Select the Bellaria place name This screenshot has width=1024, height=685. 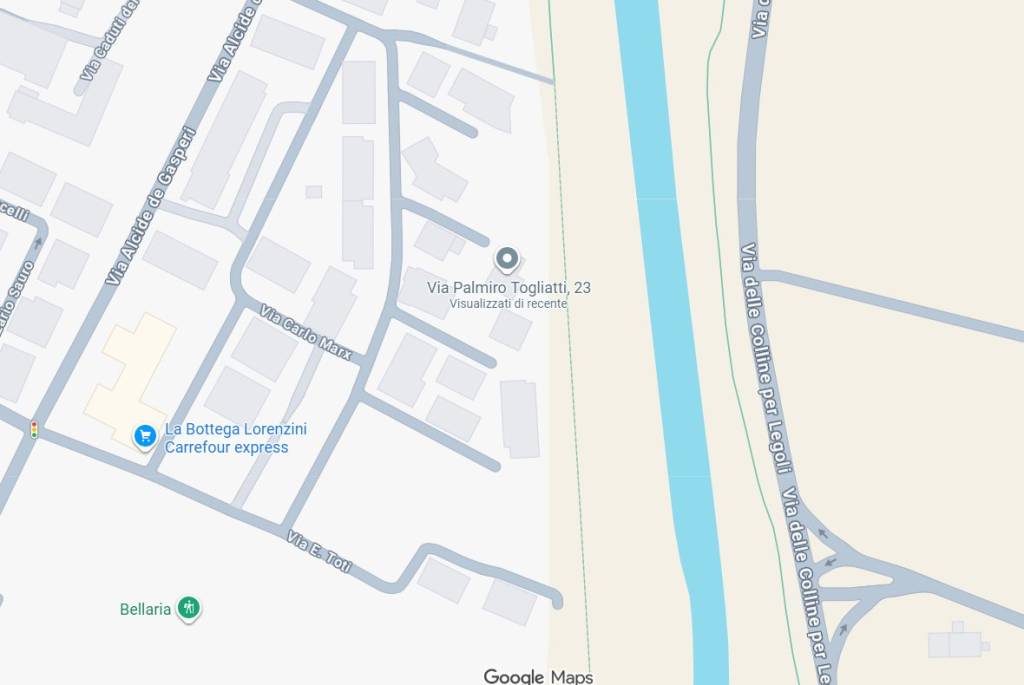[x=145, y=609]
